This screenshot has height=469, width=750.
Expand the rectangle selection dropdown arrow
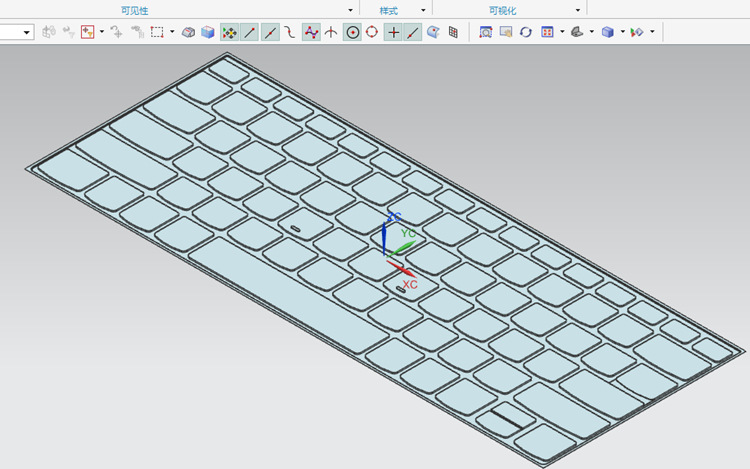pyautogui.click(x=172, y=32)
